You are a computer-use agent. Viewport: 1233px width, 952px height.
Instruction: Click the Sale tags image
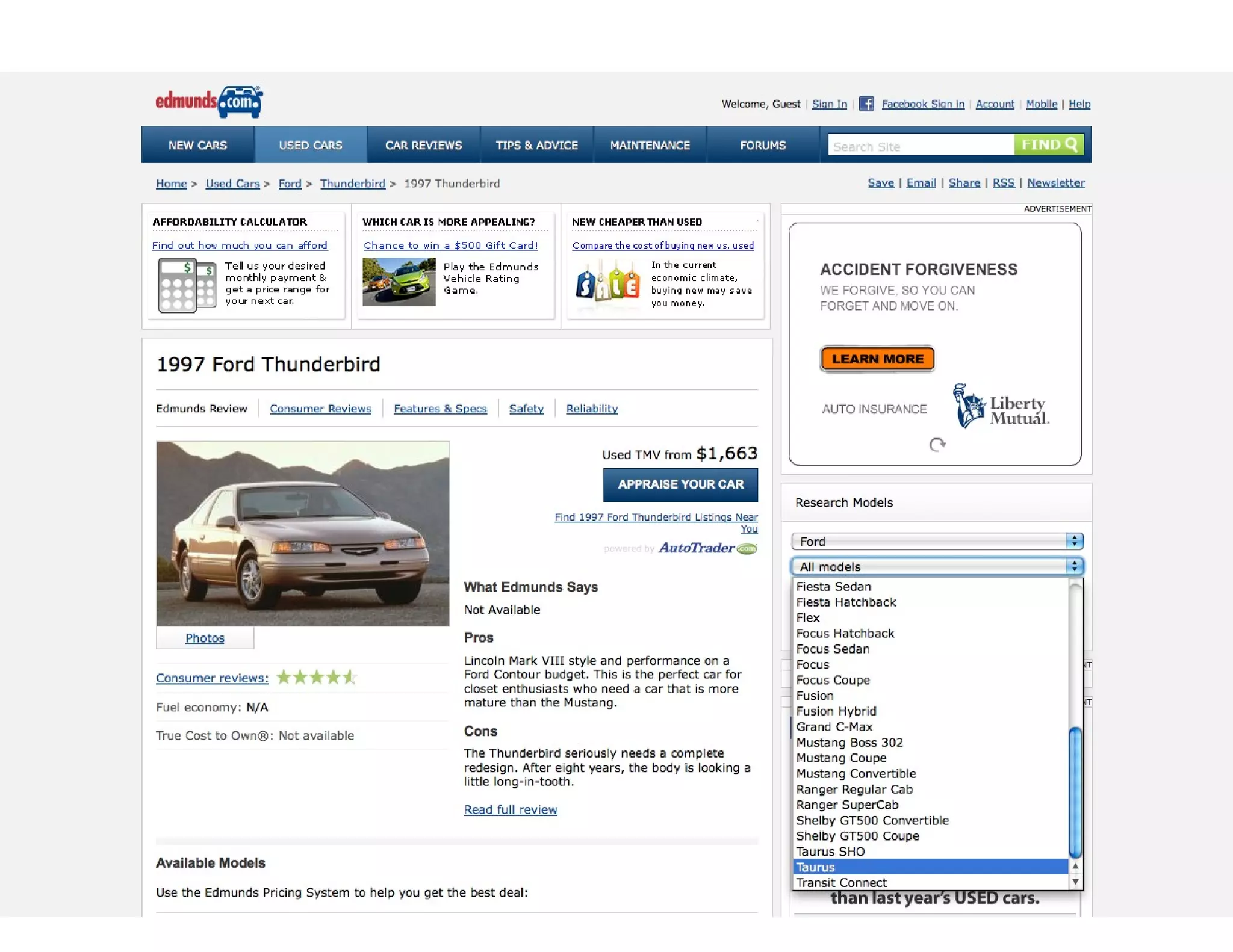[607, 285]
